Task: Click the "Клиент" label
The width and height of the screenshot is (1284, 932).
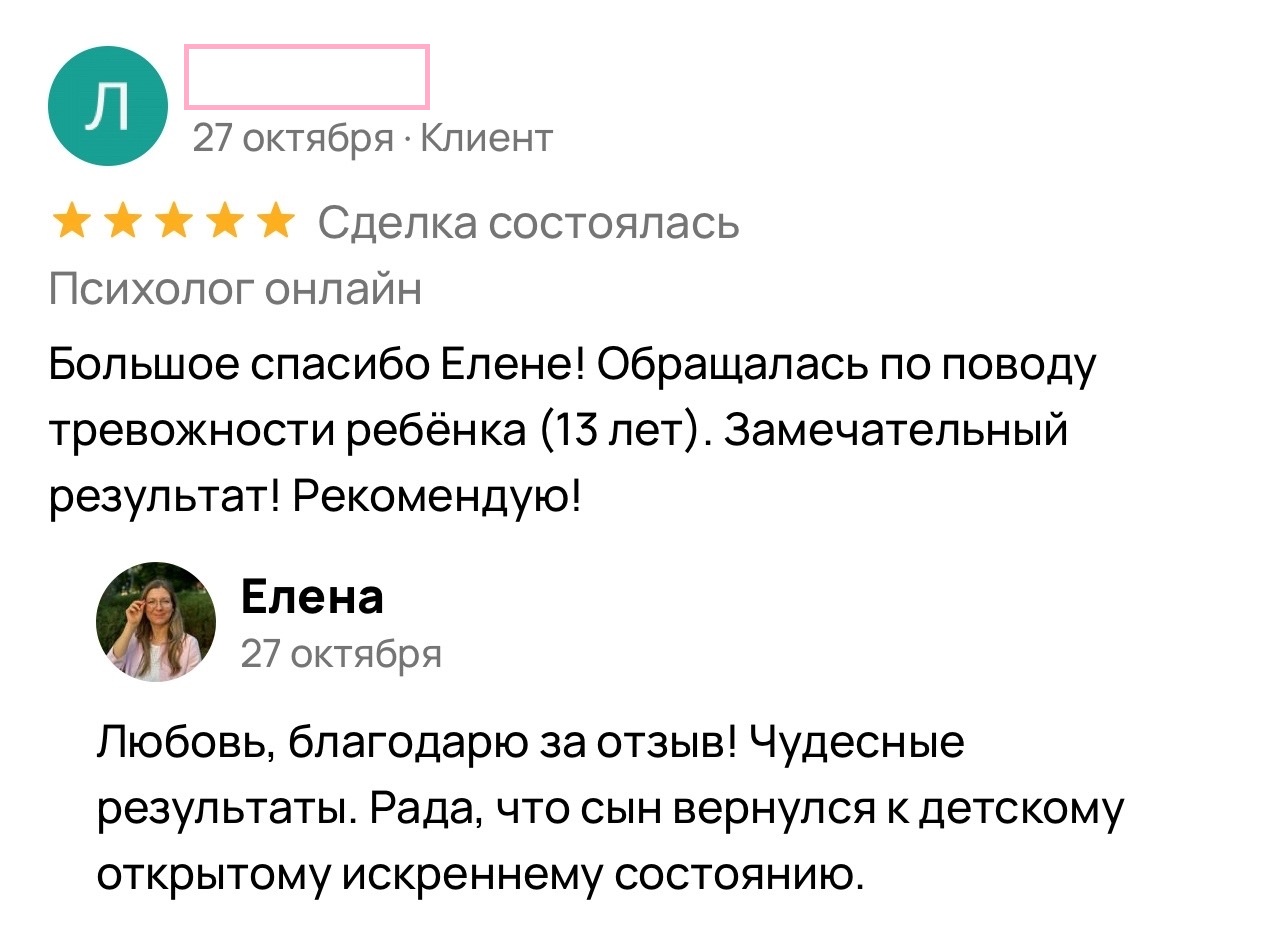Action: click(x=486, y=138)
